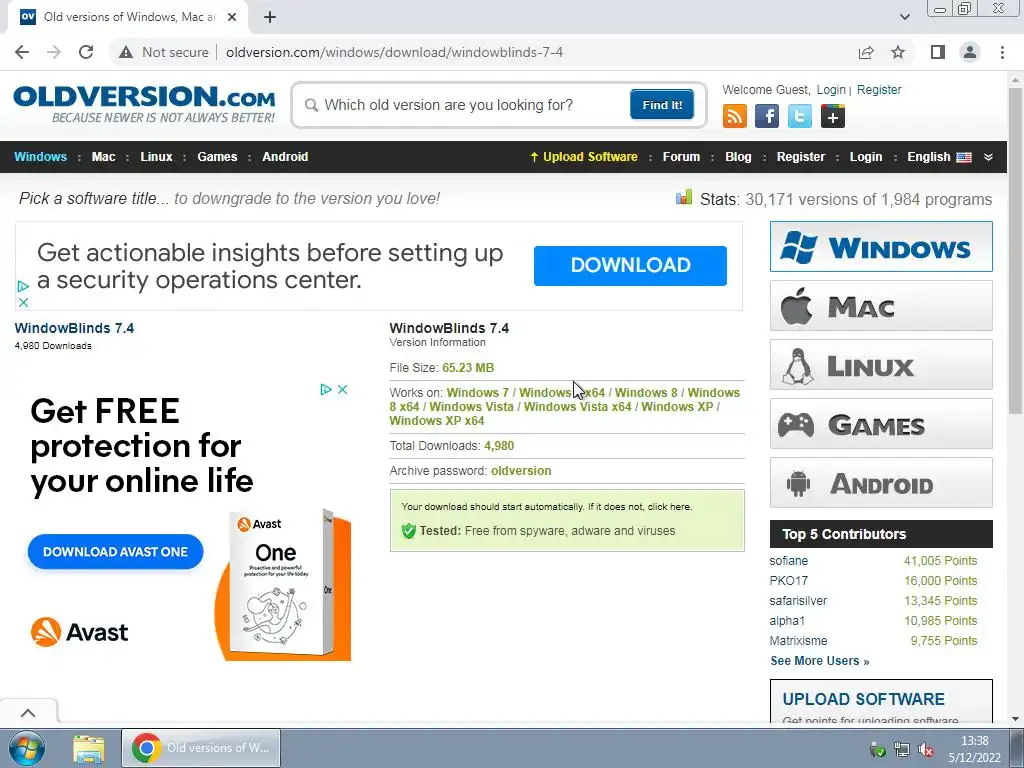This screenshot has height=768, width=1024.
Task: Click AdChoices icon on Avast ad
Action: pyautogui.click(x=326, y=389)
